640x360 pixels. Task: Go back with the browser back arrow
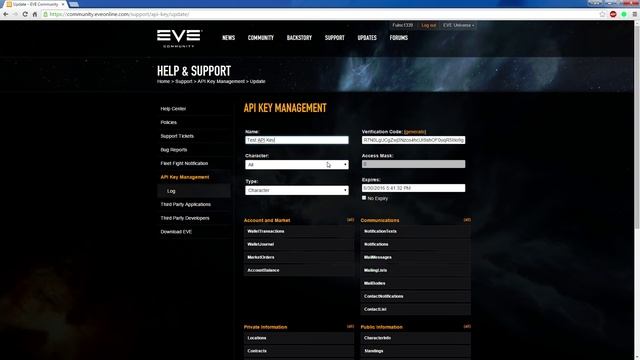[x=6, y=14]
